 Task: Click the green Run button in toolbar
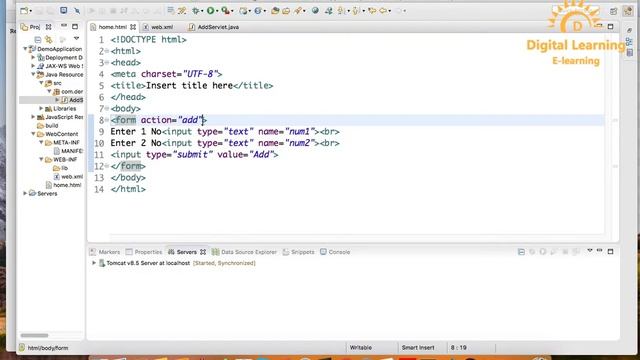(210, 11)
